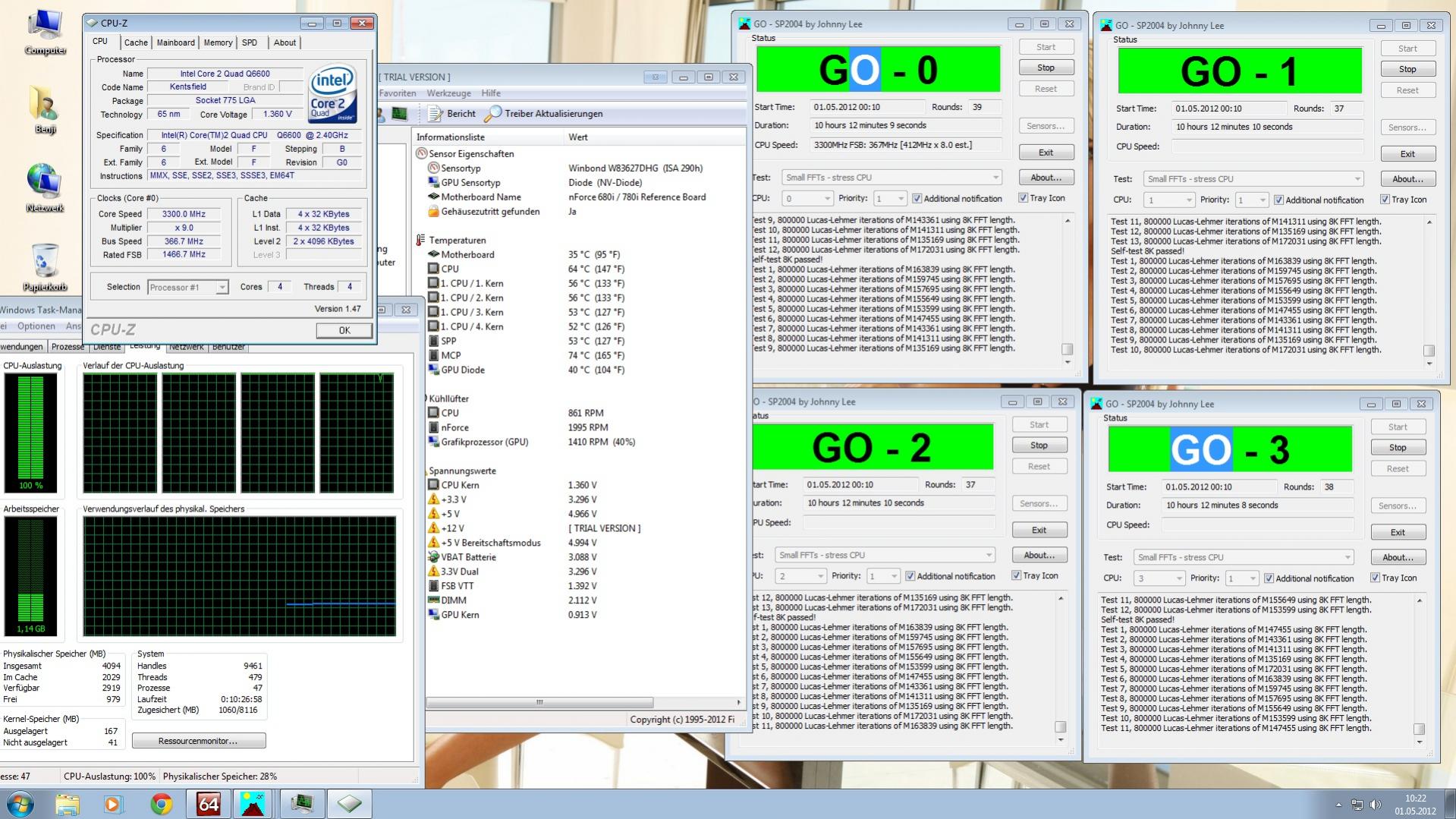Open Test dropdown in GO - 3 window

(x=1244, y=557)
